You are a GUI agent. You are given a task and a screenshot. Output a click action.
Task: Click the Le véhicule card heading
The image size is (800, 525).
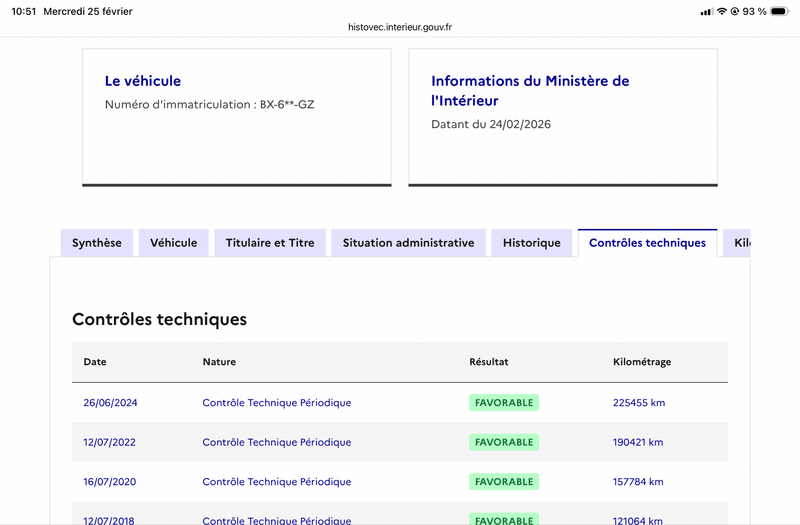[x=143, y=81]
